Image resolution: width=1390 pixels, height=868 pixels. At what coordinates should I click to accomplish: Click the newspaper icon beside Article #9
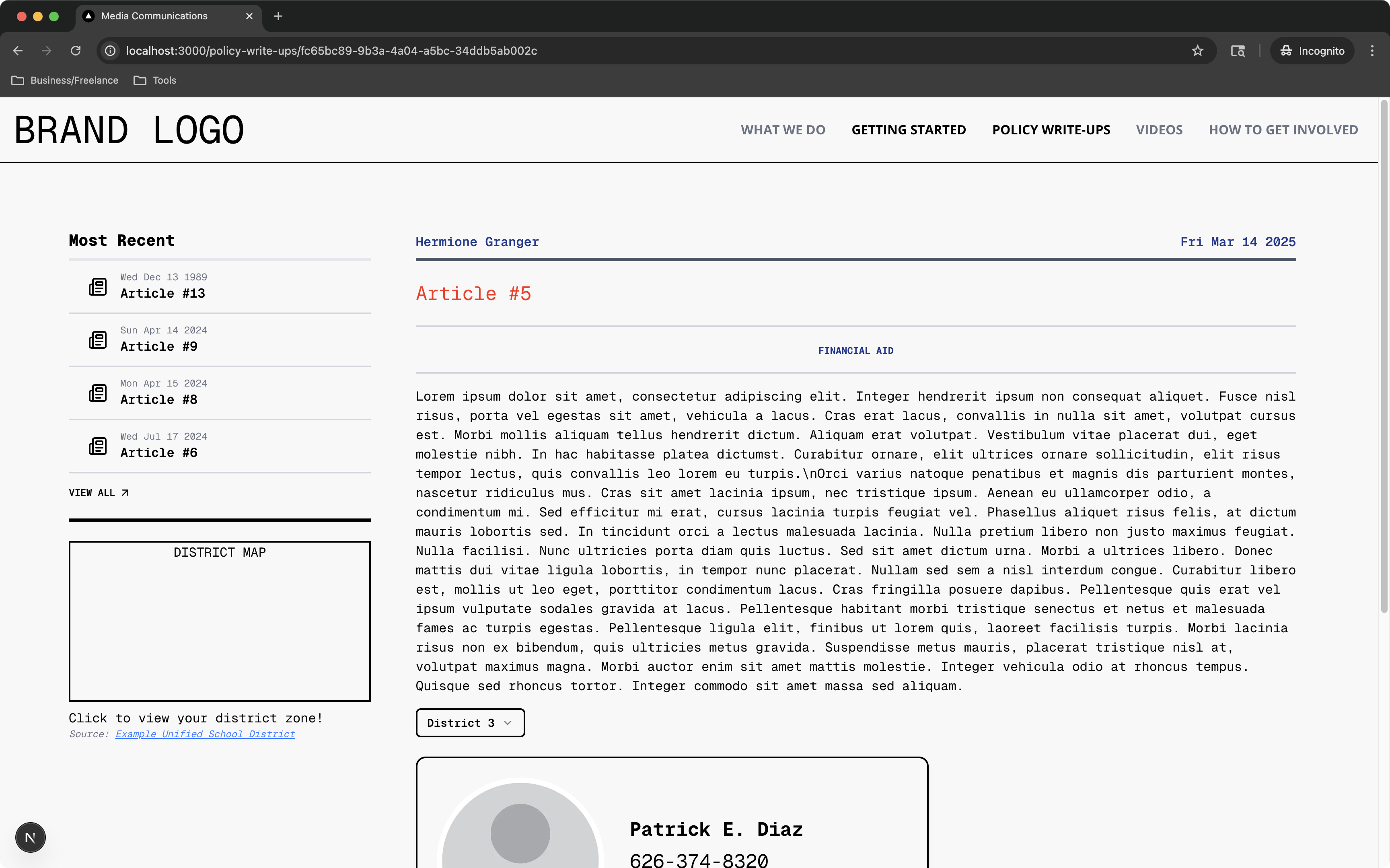click(98, 339)
